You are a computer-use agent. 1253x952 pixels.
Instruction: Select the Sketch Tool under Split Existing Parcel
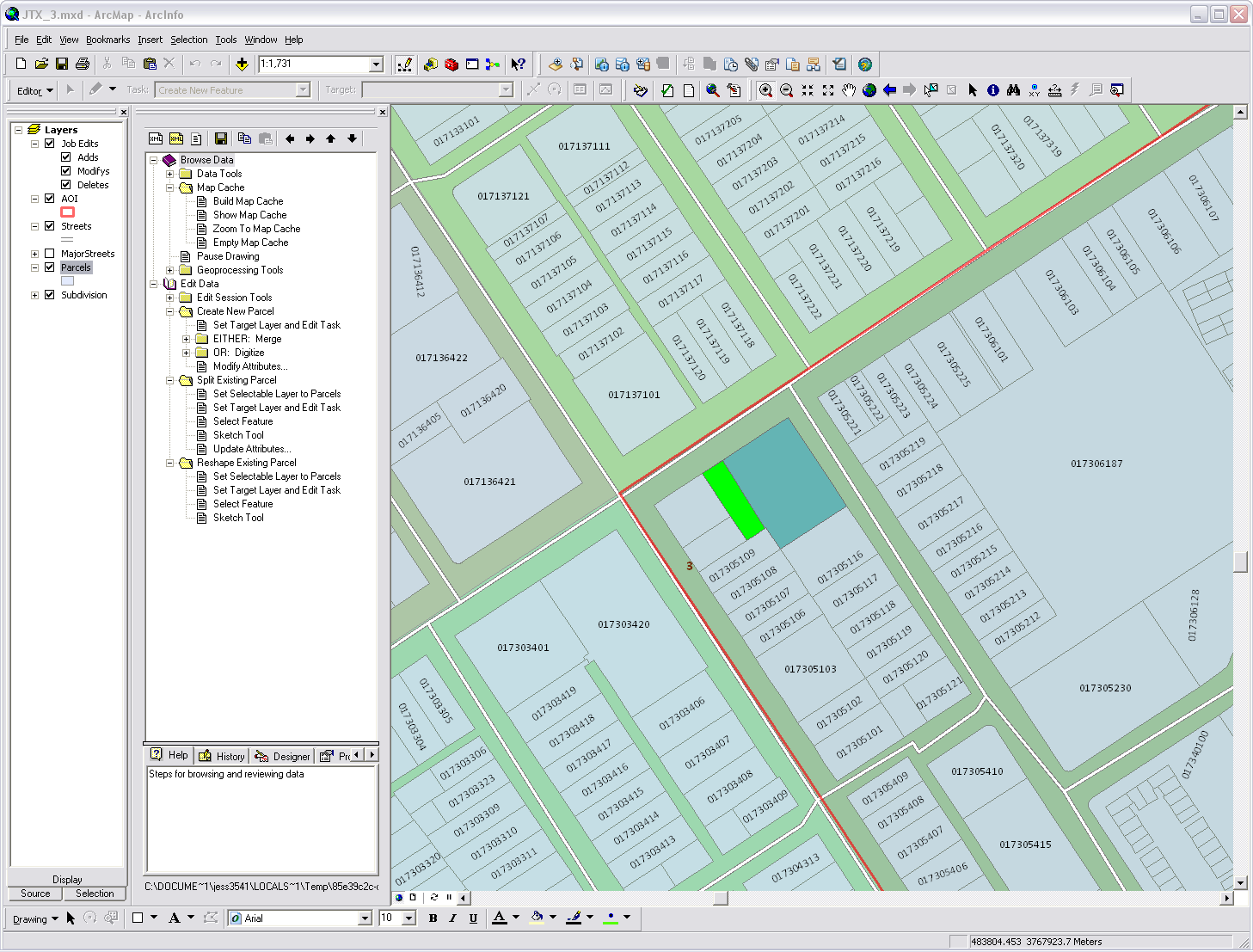click(238, 434)
